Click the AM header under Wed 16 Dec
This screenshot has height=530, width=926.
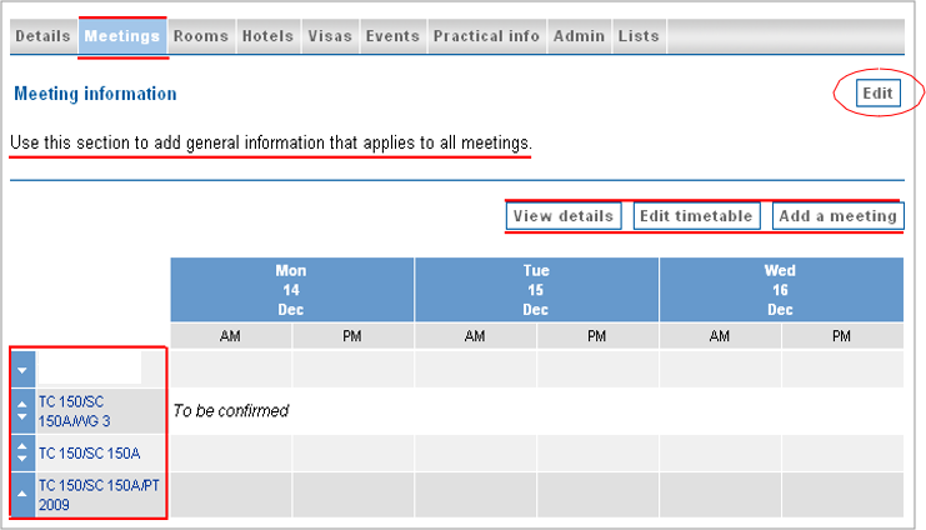pyautogui.click(x=720, y=336)
